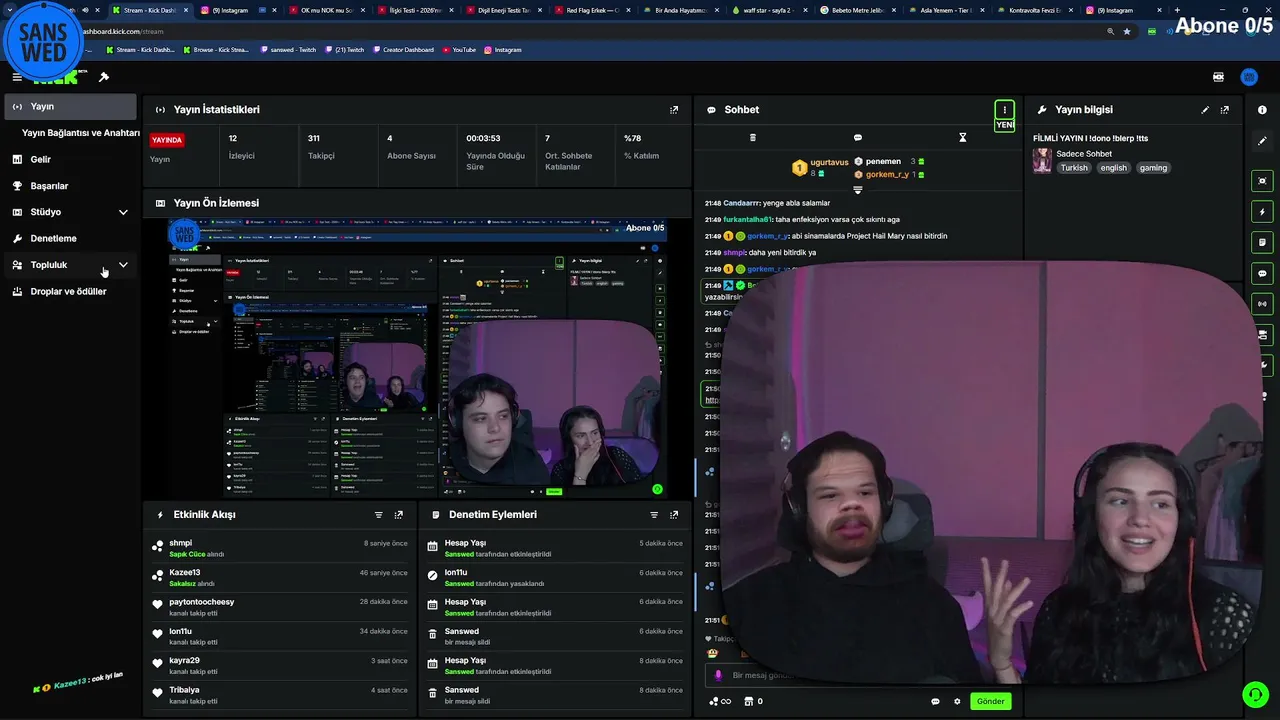
Task: Send the chat message with Gönder
Action: [x=990, y=701]
